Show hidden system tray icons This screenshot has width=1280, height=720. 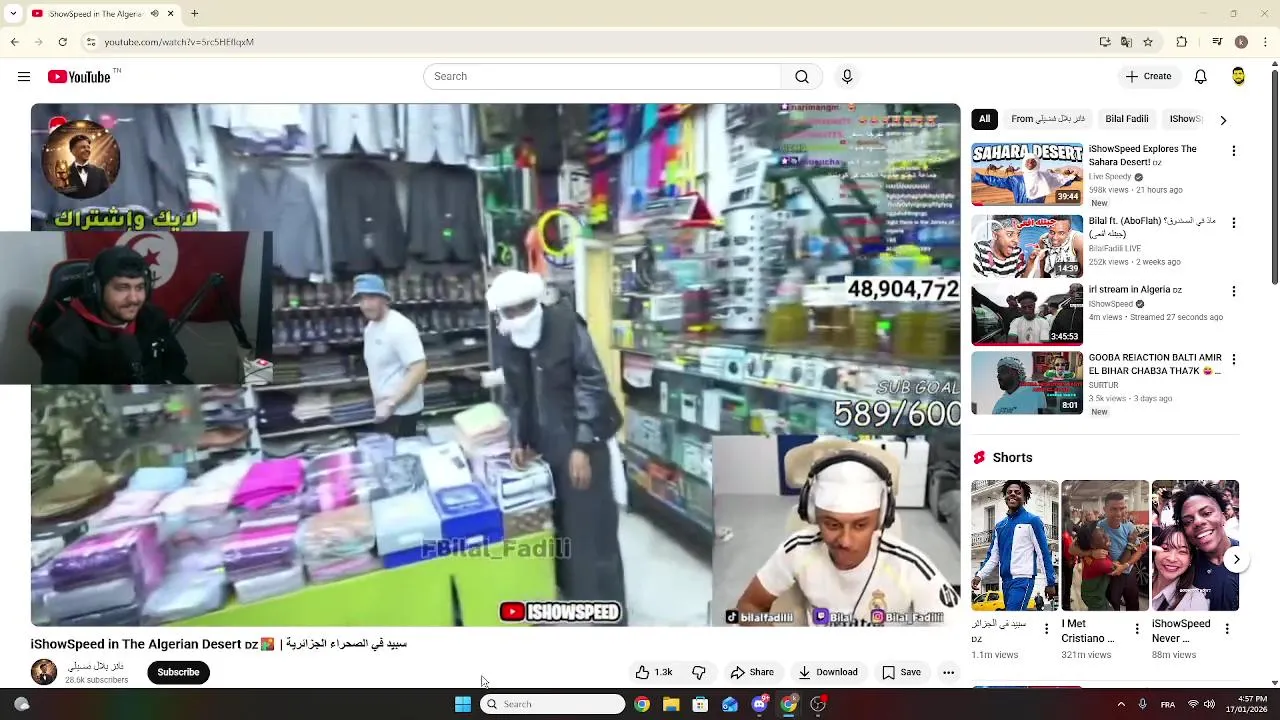click(1121, 704)
